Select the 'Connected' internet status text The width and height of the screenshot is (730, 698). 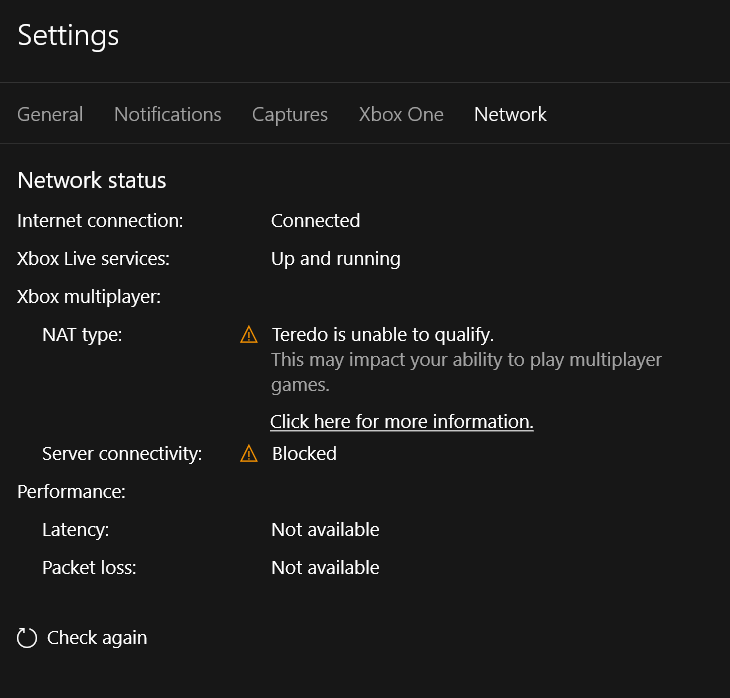pyautogui.click(x=316, y=221)
